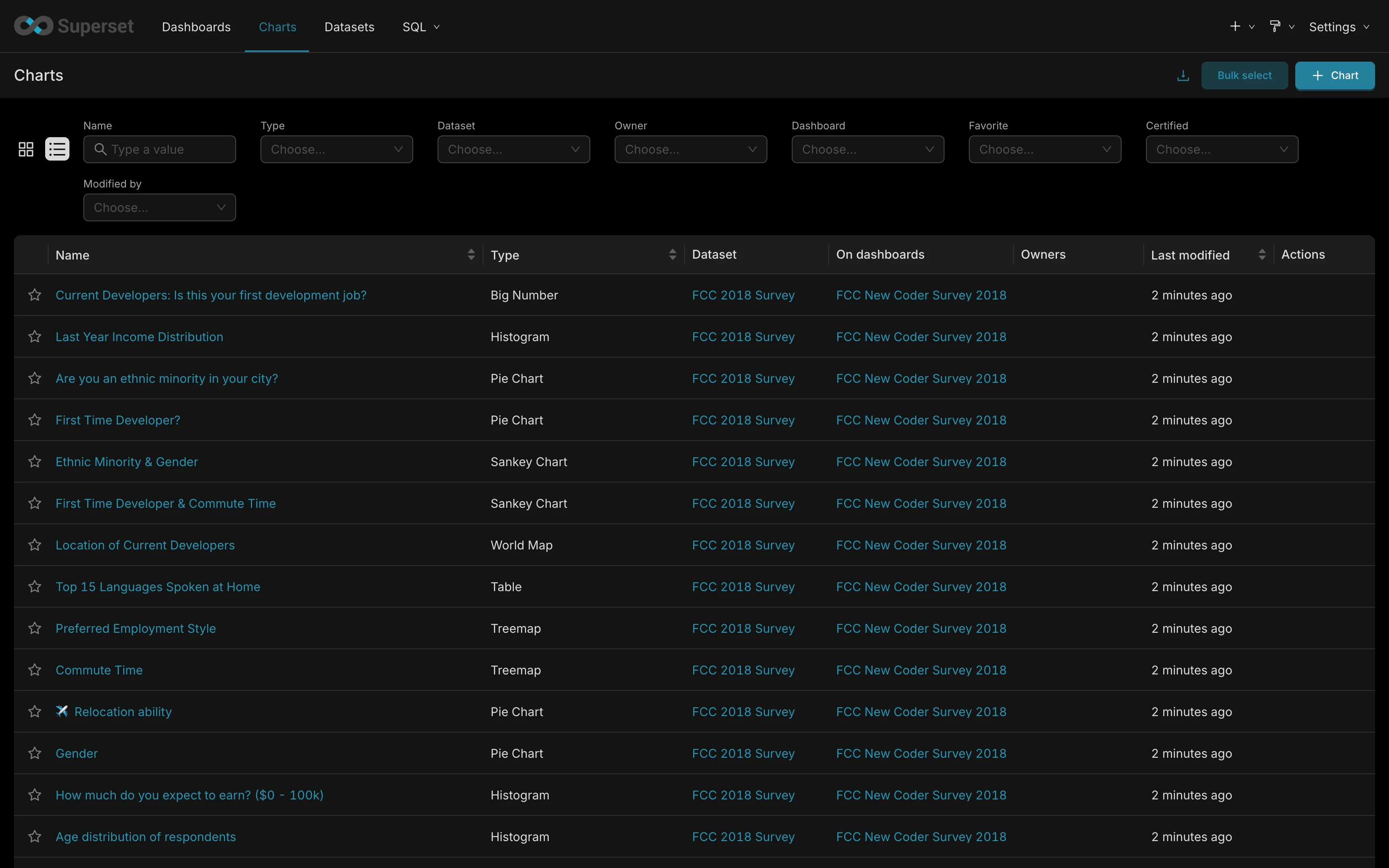The image size is (1389, 868).
Task: Open the Commute Time chart link
Action: pos(99,670)
